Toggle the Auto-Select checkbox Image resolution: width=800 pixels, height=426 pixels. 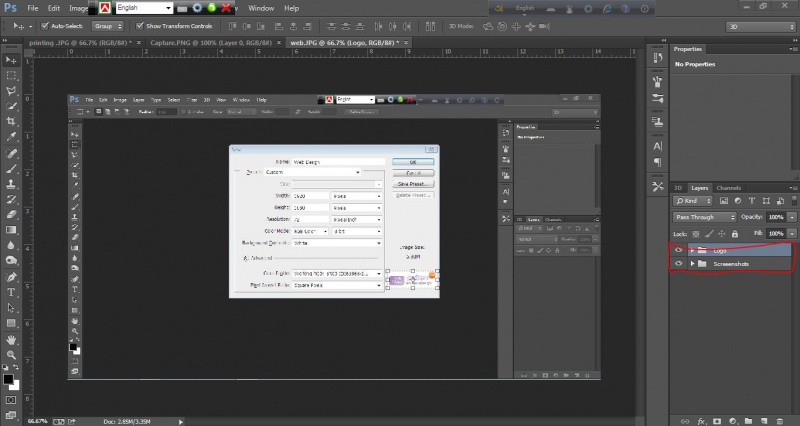pos(44,25)
